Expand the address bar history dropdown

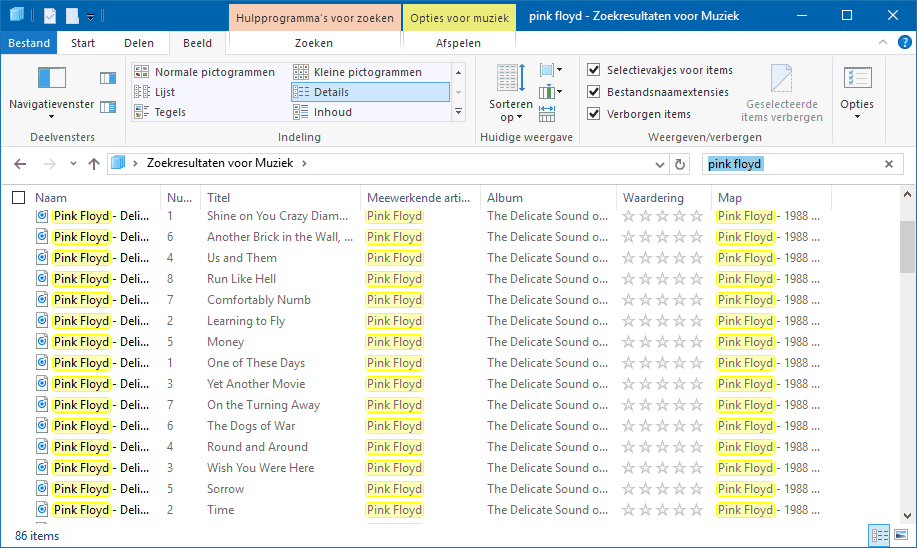660,164
